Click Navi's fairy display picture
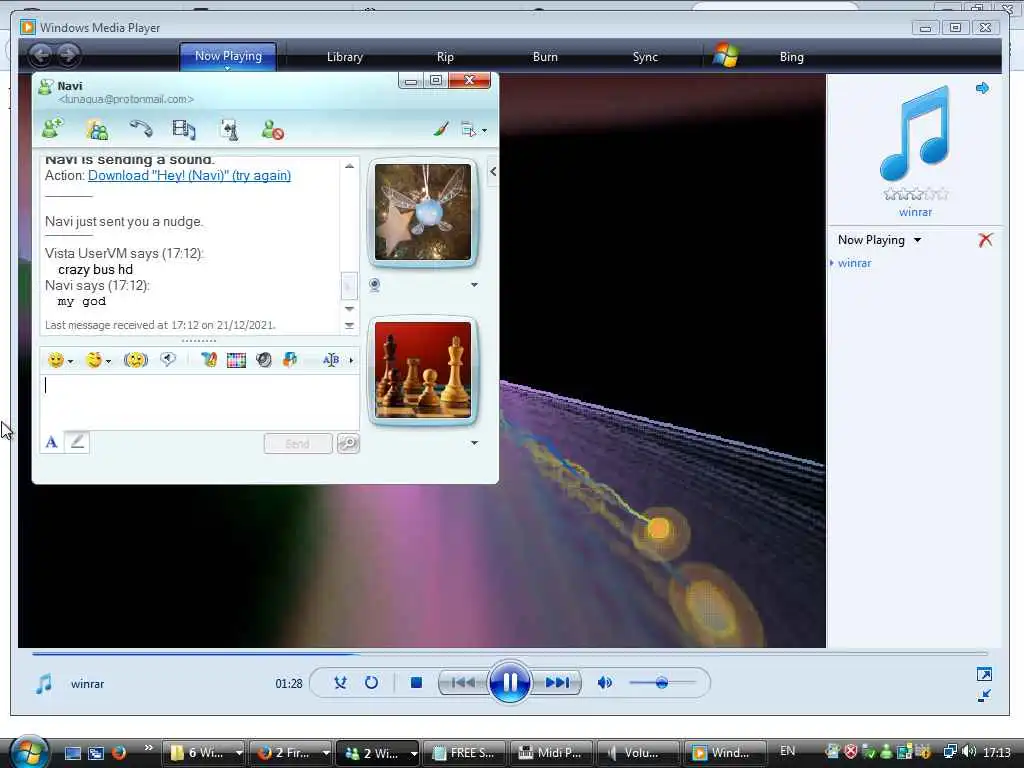The image size is (1024, 768). 423,212
